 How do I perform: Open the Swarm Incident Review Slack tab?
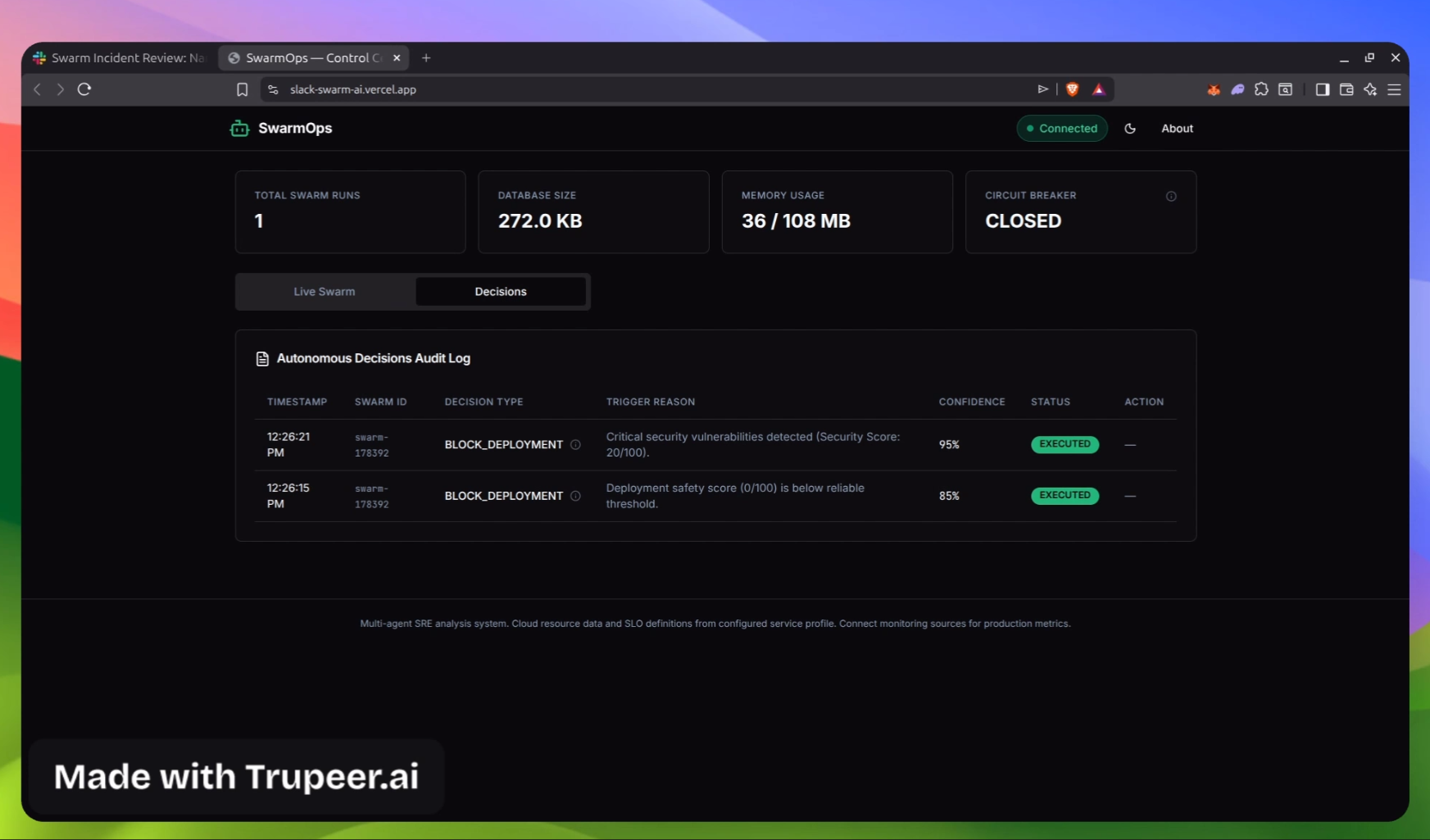pyautogui.click(x=120, y=58)
